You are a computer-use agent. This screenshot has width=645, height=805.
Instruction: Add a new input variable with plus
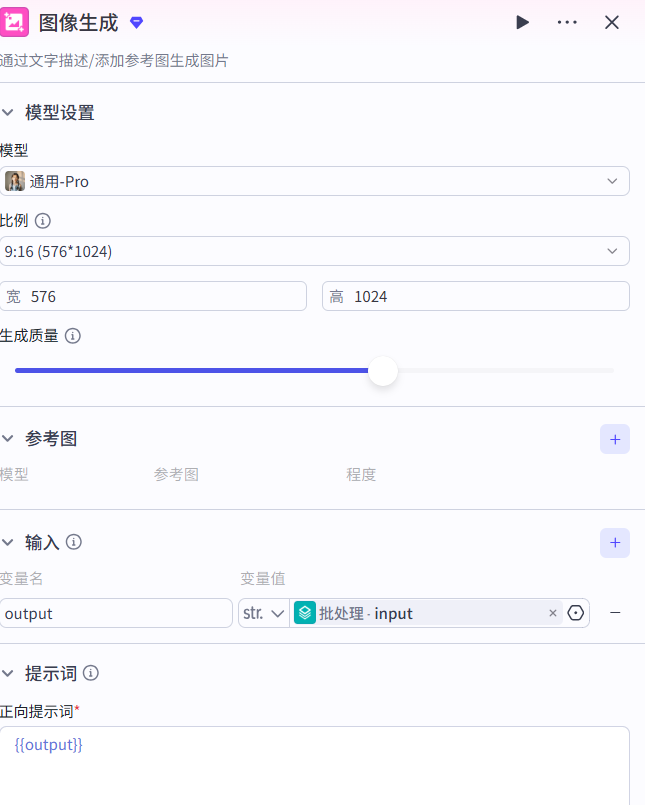tap(614, 543)
